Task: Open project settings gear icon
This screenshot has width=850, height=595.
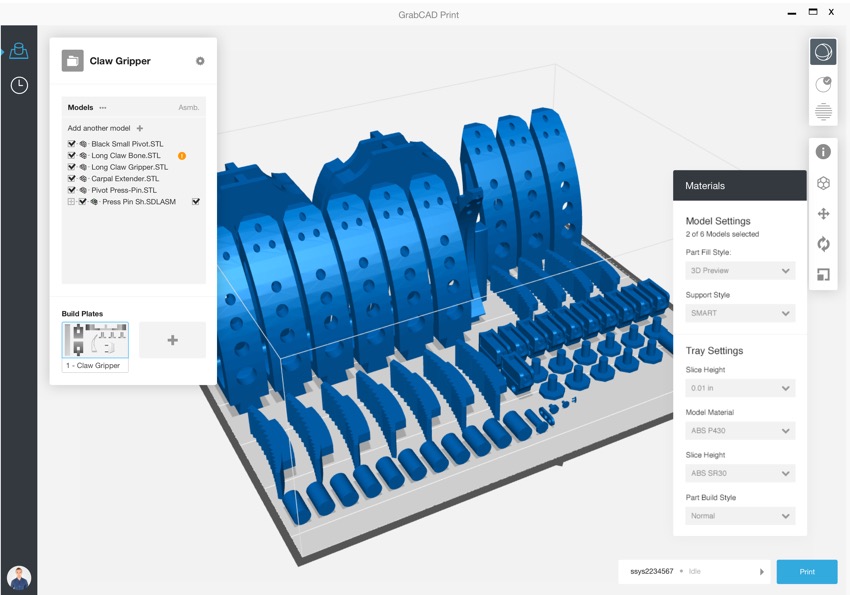Action: click(x=200, y=61)
